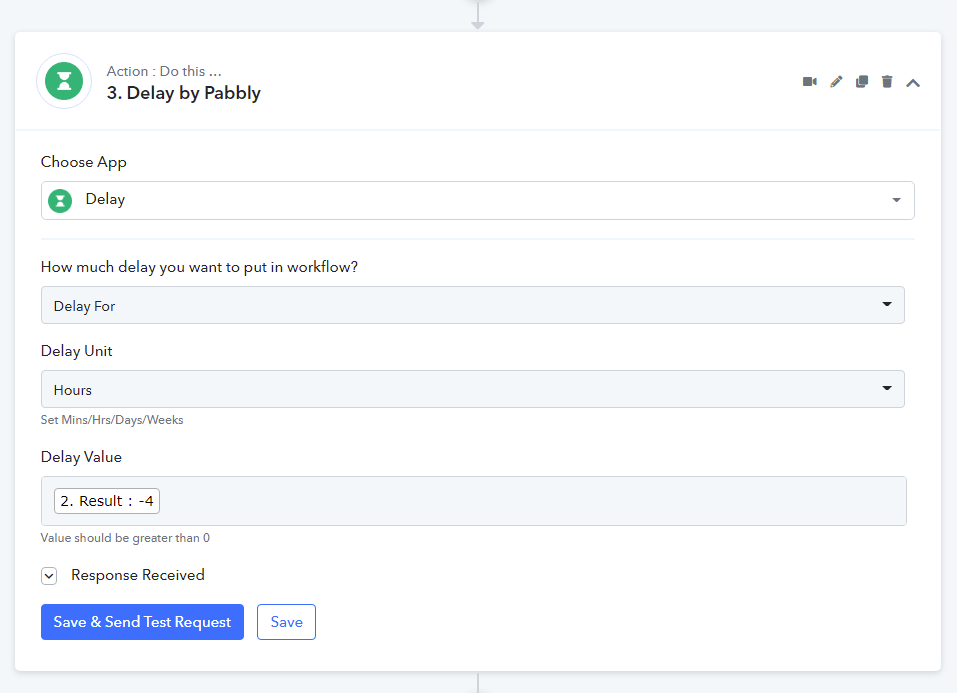Image resolution: width=957 pixels, height=693 pixels.
Task: Click the small hourglass icon in Choose App field
Action: 60,201
